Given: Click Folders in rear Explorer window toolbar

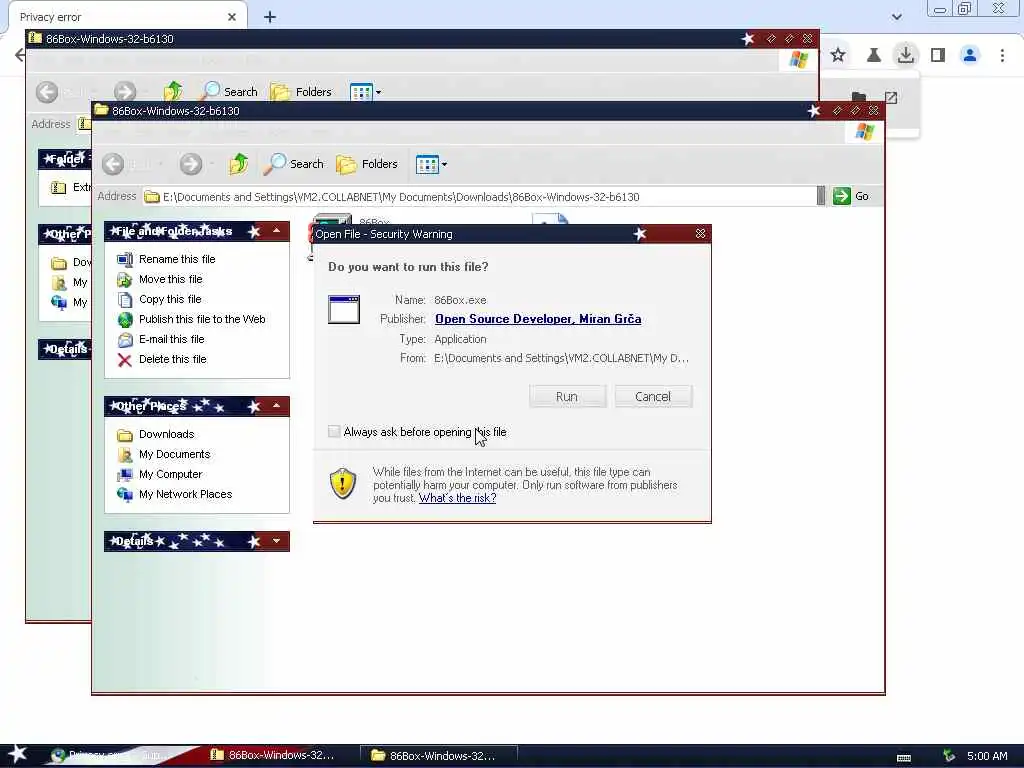Looking at the screenshot, I should click(300, 92).
